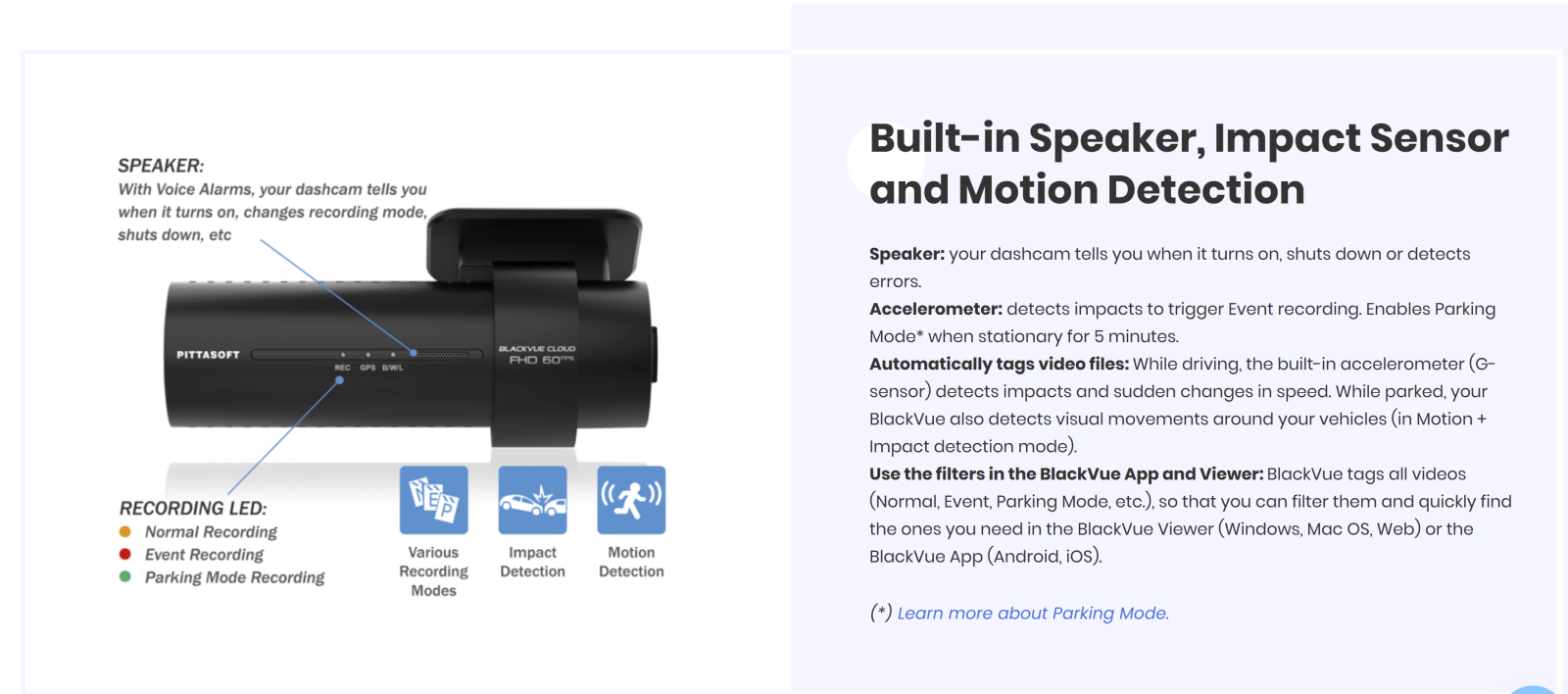Click the RECORDING LED: callout heading
The image size is (1568, 694).
(x=193, y=508)
